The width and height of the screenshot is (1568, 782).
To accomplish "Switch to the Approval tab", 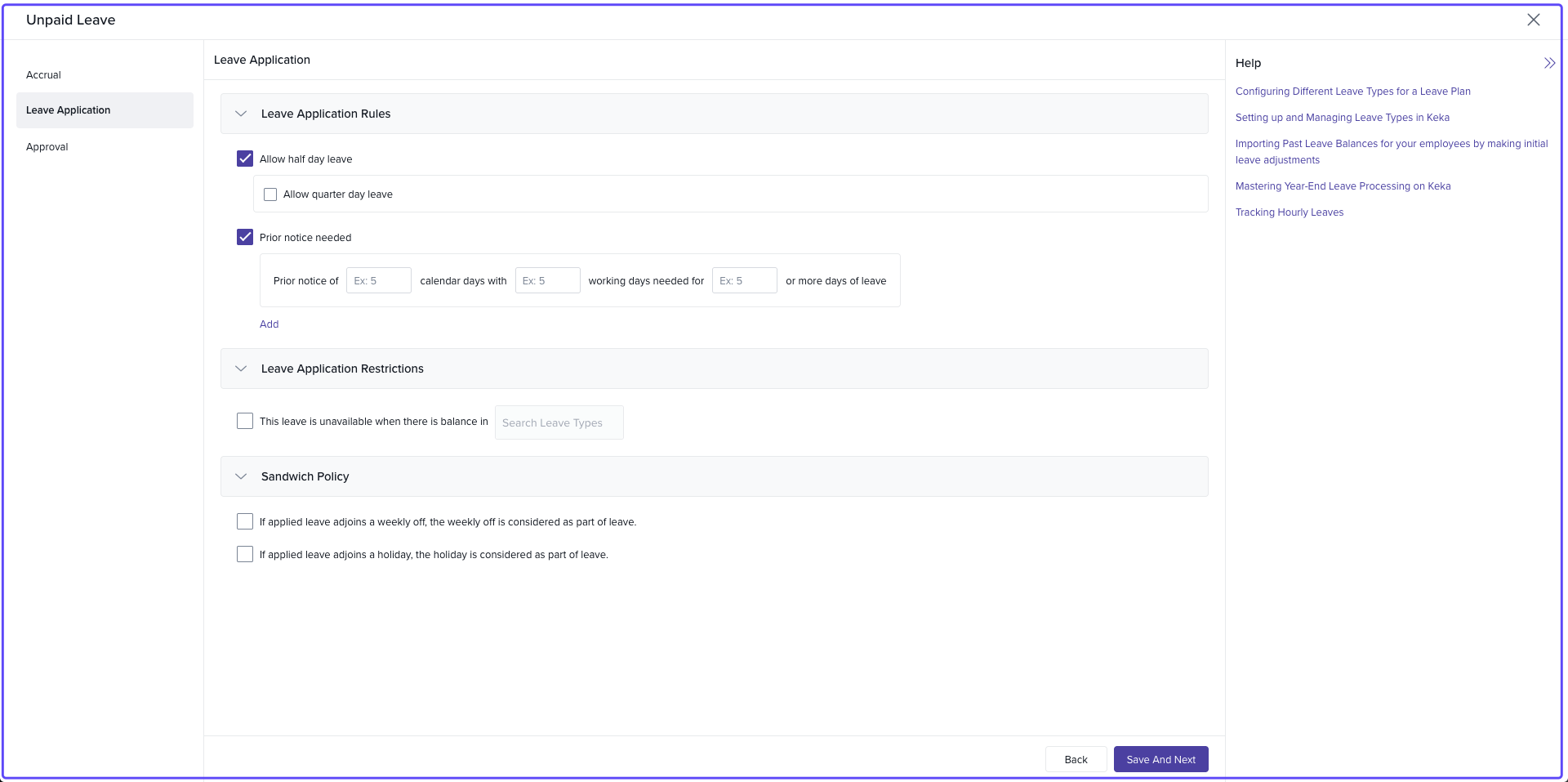I will tap(47, 147).
